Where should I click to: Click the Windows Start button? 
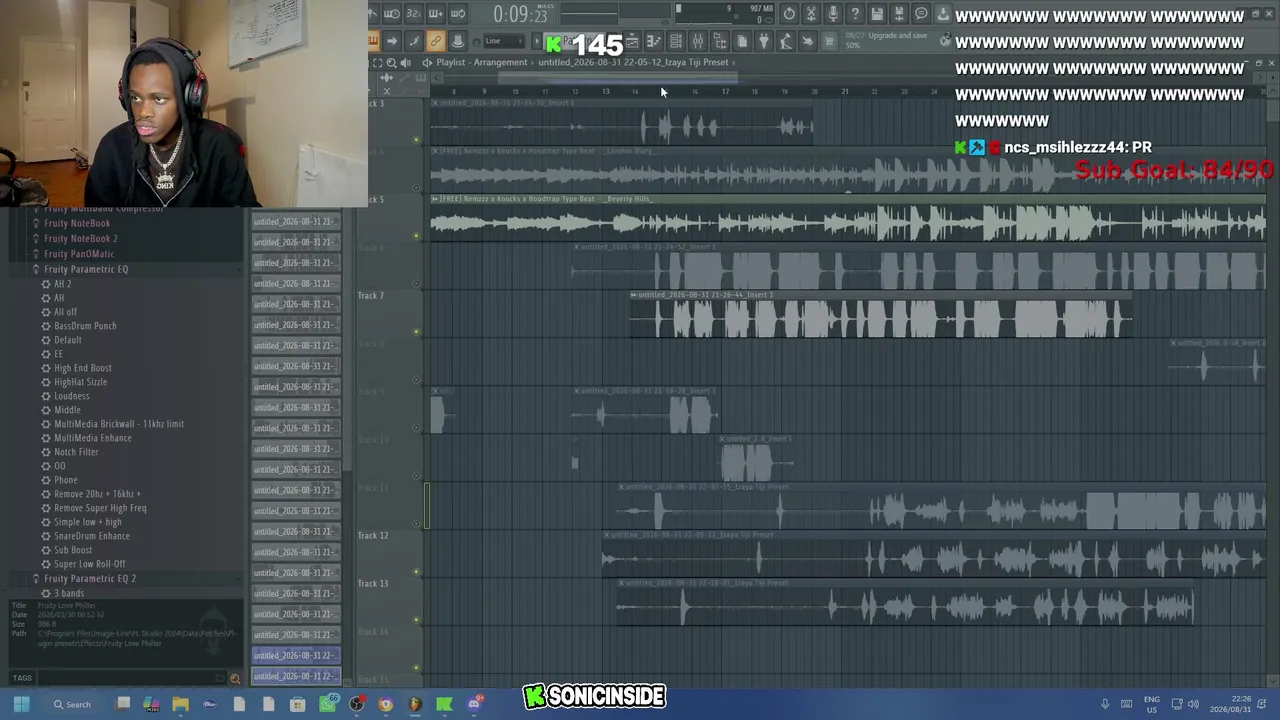tap(21, 704)
